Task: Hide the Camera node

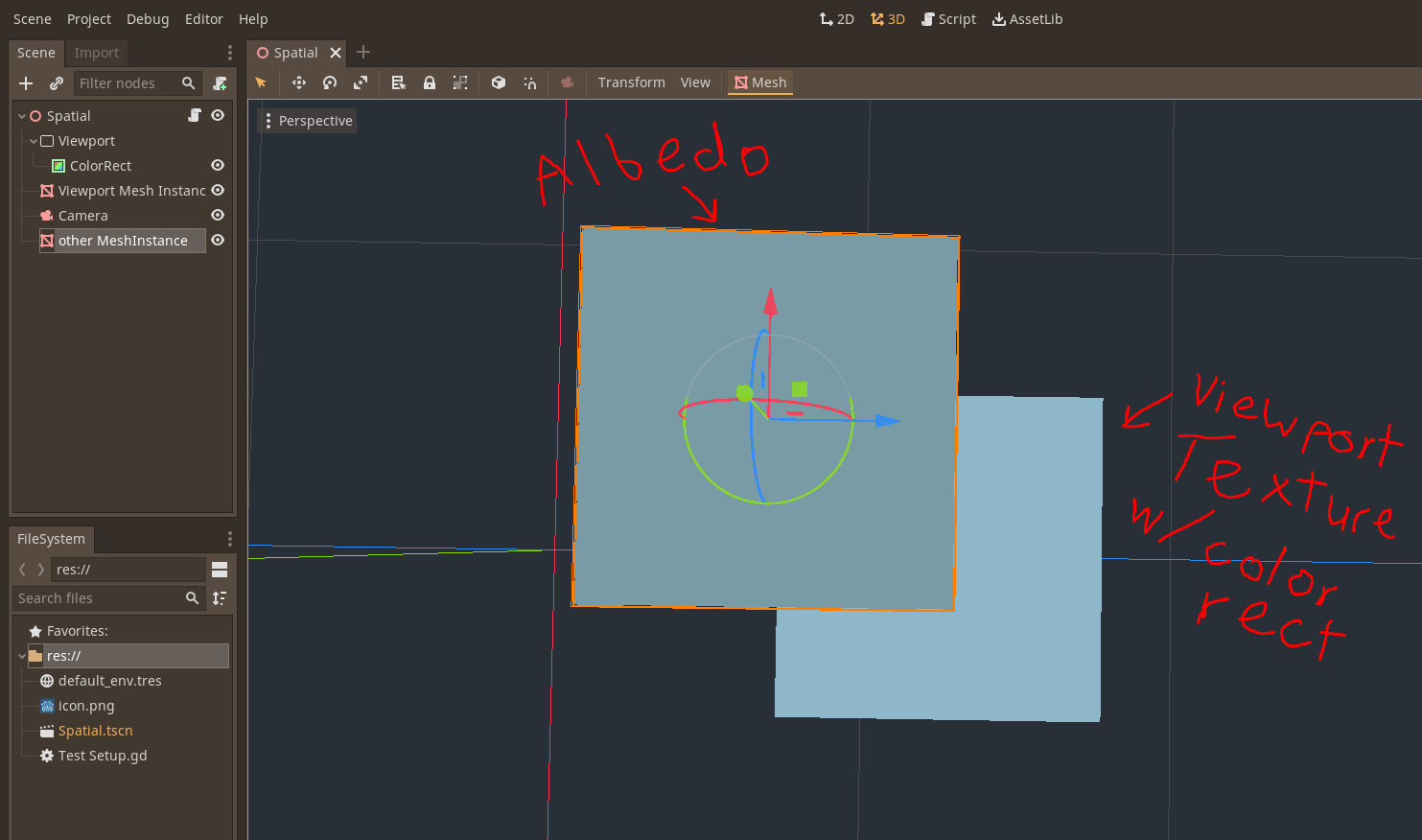Action: (x=218, y=215)
